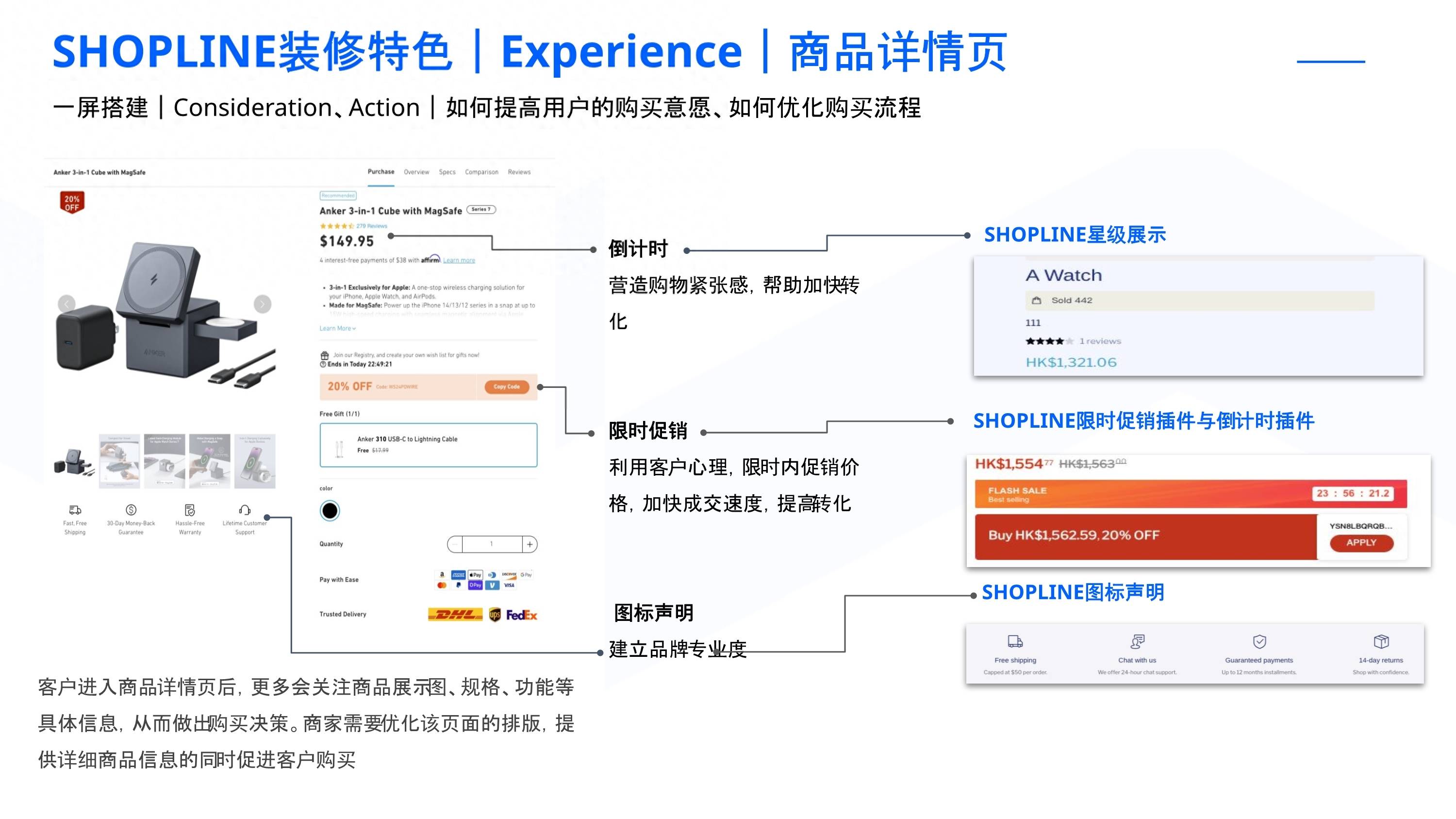Click the UPS delivery logo
Image resolution: width=1456 pixels, height=819 pixels.
click(495, 615)
